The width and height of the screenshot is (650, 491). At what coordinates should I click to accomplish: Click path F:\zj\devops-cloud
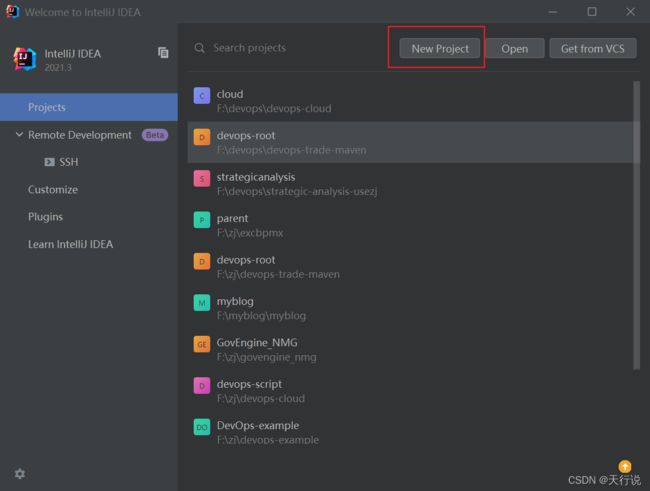261,399
